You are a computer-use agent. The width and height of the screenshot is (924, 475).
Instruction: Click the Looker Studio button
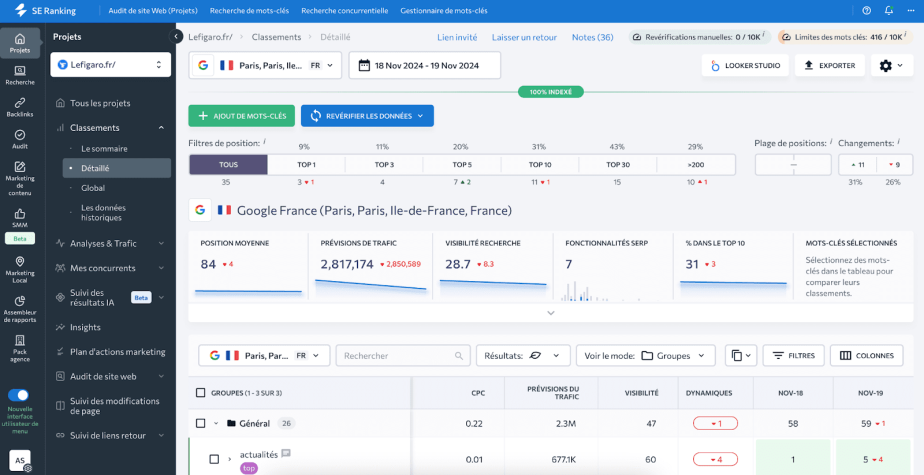point(745,65)
